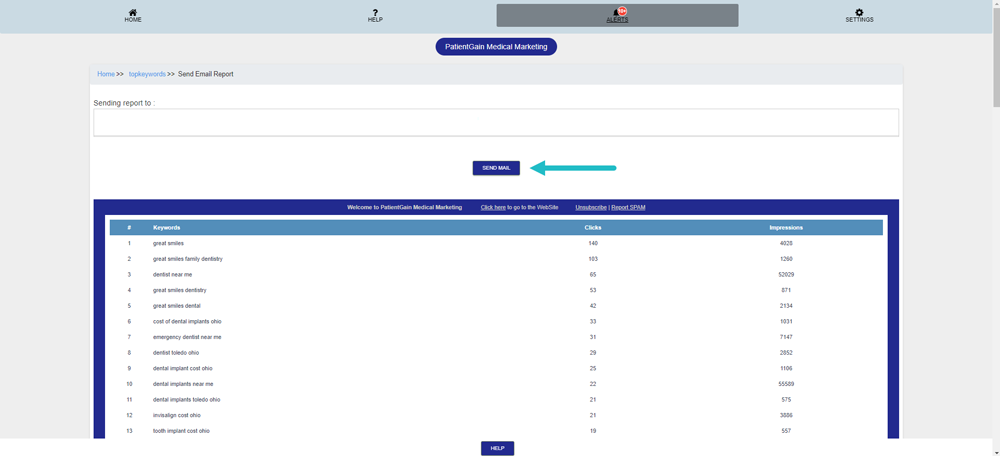Select the keyword 'dental implants toledo ohio'
1000x456 pixels.
pos(186,400)
